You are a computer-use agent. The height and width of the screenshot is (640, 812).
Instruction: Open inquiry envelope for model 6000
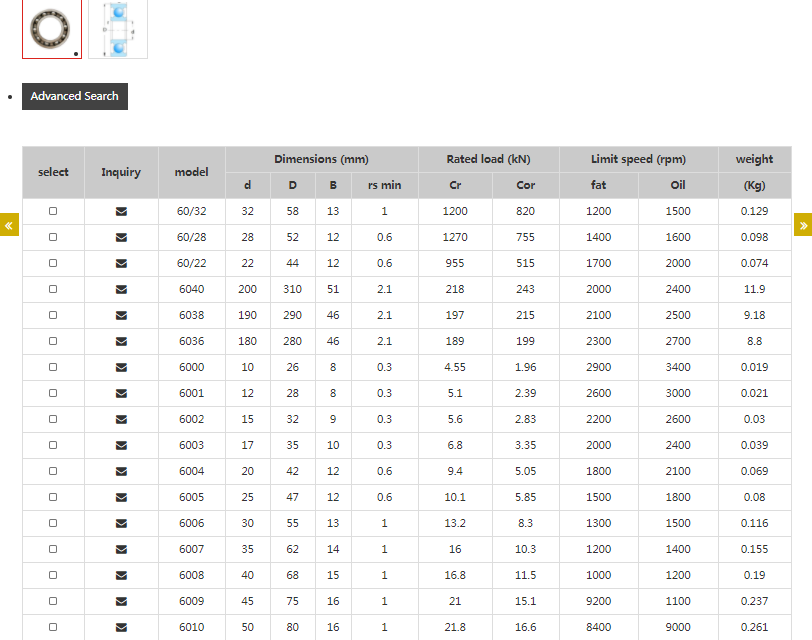click(x=121, y=367)
